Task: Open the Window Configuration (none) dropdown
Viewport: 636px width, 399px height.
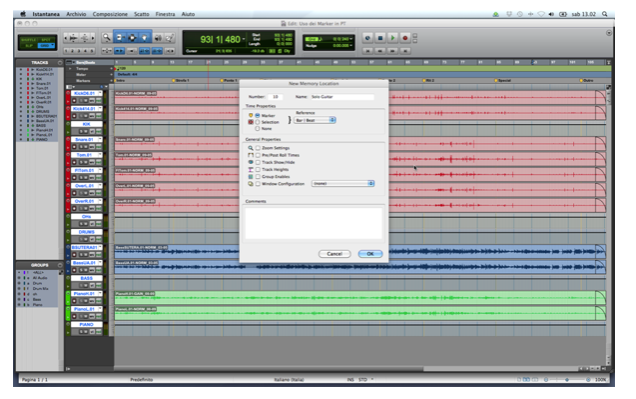Action: coord(343,184)
